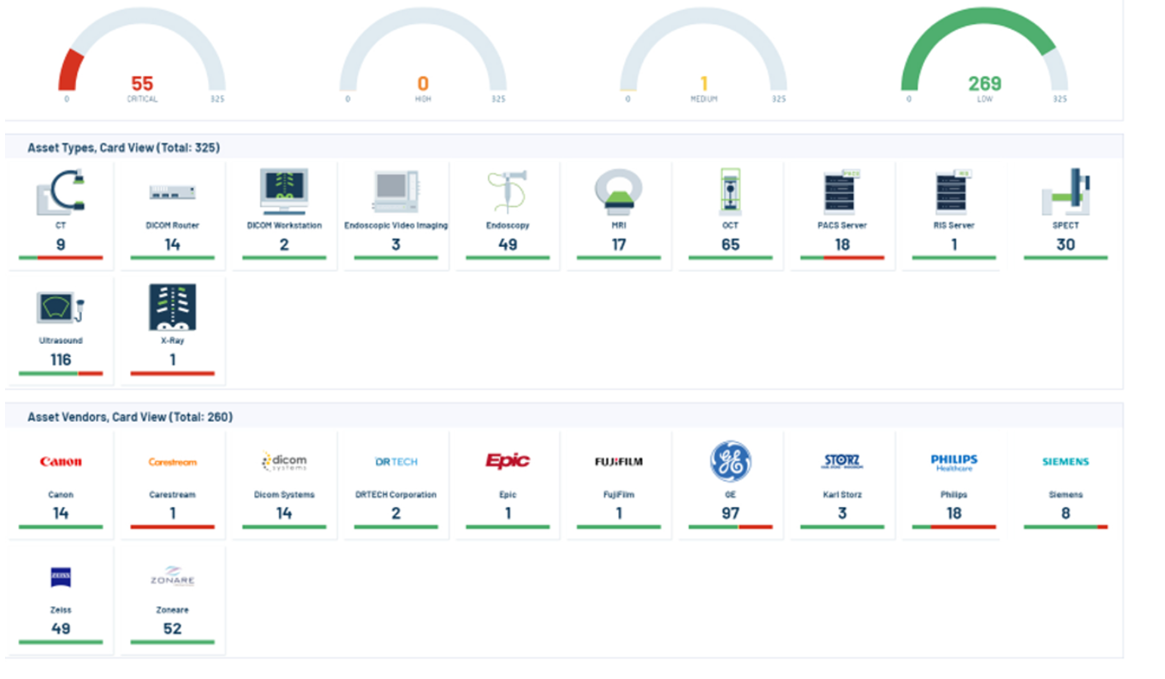Click the Endoscopic Video Imaging label
The image size is (1165, 679).
click(396, 225)
